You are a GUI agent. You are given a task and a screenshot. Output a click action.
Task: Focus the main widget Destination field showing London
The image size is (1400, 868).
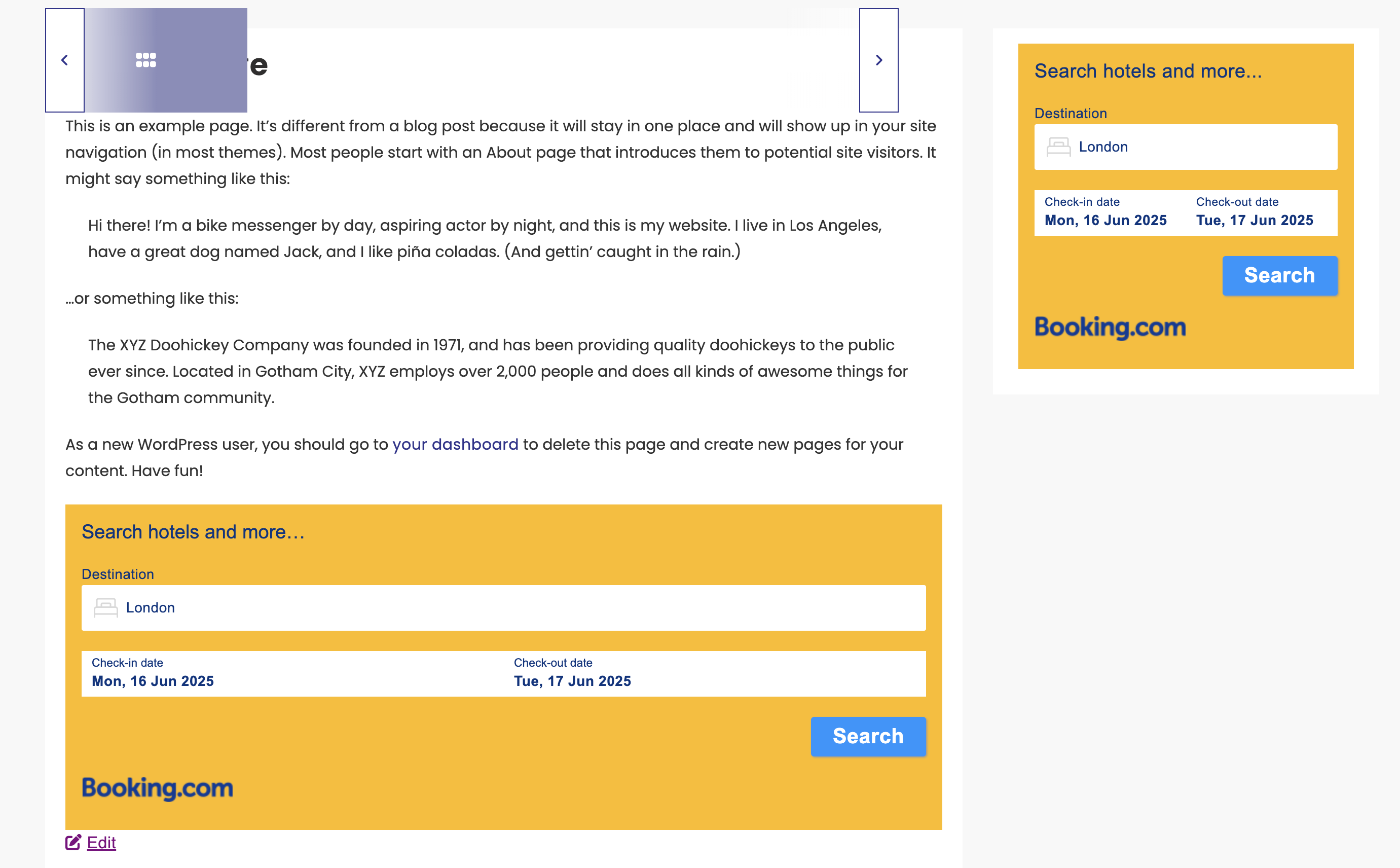[x=503, y=608]
